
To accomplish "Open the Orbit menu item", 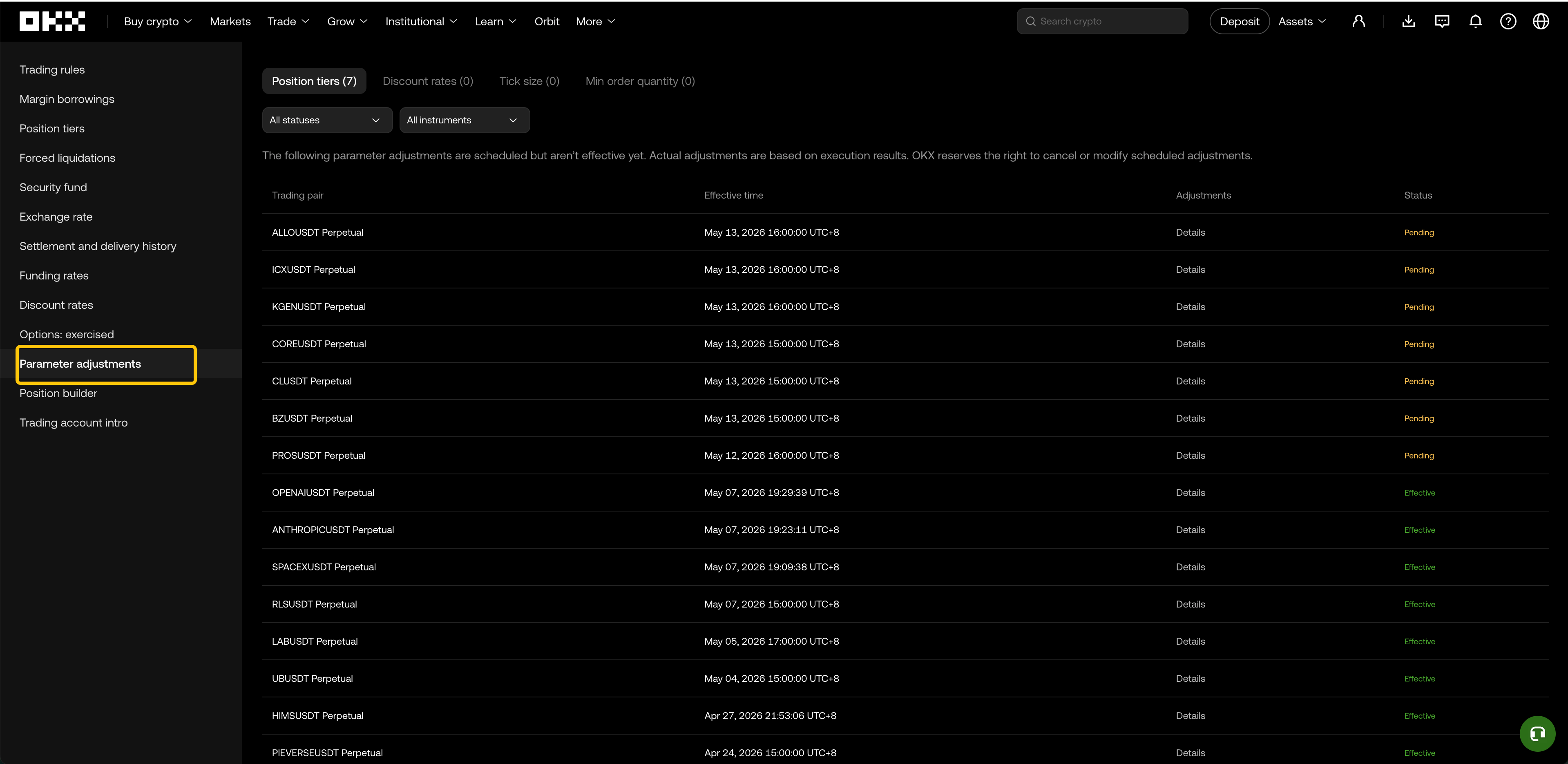I will tap(547, 21).
